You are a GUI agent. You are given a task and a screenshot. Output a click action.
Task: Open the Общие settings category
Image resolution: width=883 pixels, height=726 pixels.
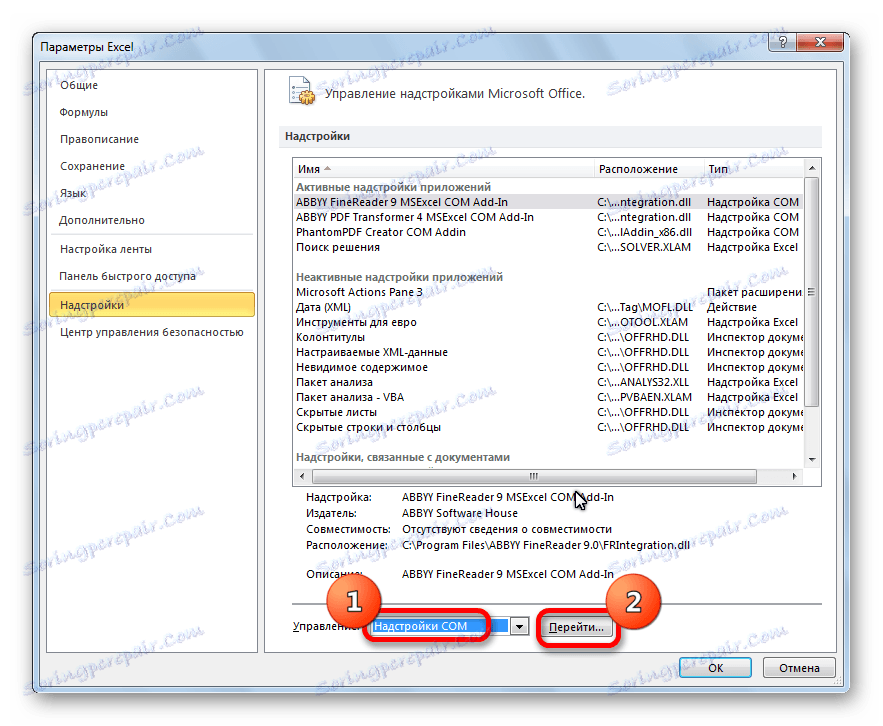(x=79, y=85)
